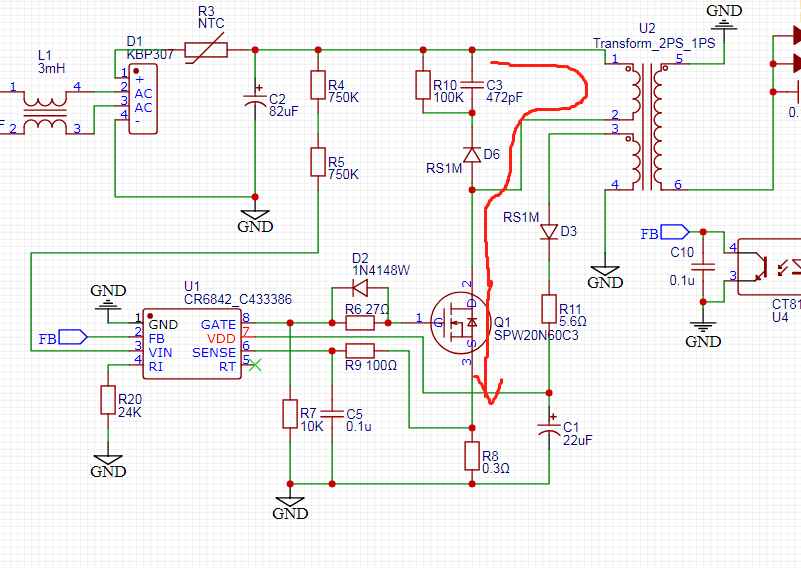
Task: Click the 'VIN' pin name on U1
Action: pyautogui.click(x=160, y=352)
